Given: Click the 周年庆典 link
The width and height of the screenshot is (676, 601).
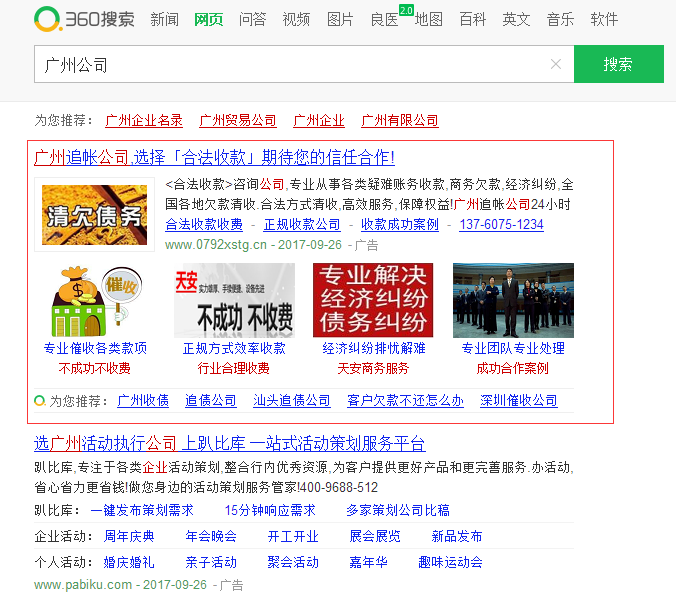Looking at the screenshot, I should (x=129, y=536).
